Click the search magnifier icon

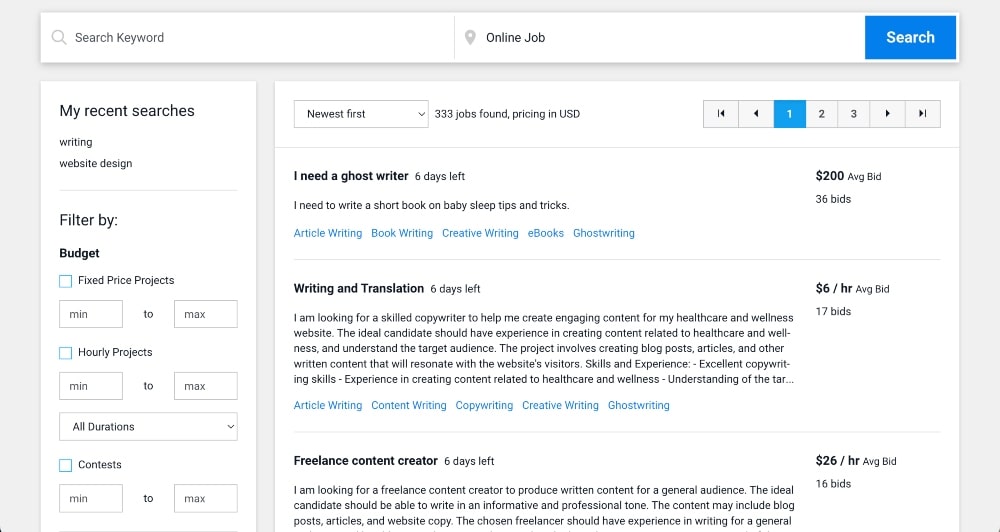coord(59,38)
